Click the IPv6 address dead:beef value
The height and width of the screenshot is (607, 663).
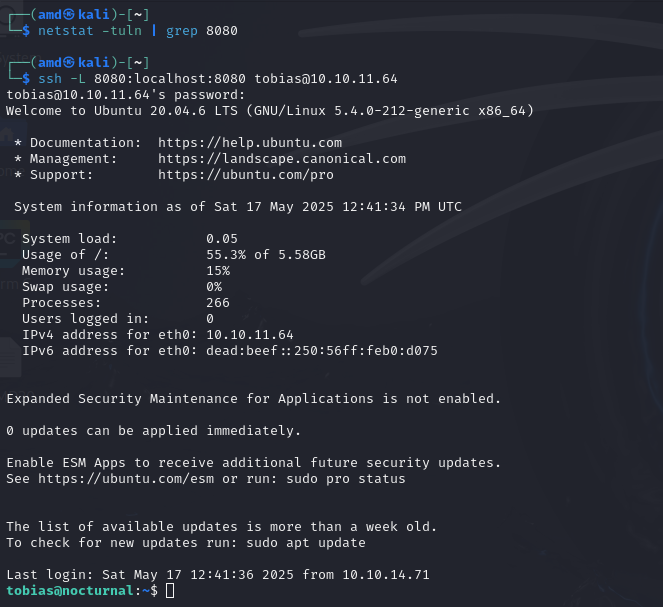(x=321, y=351)
